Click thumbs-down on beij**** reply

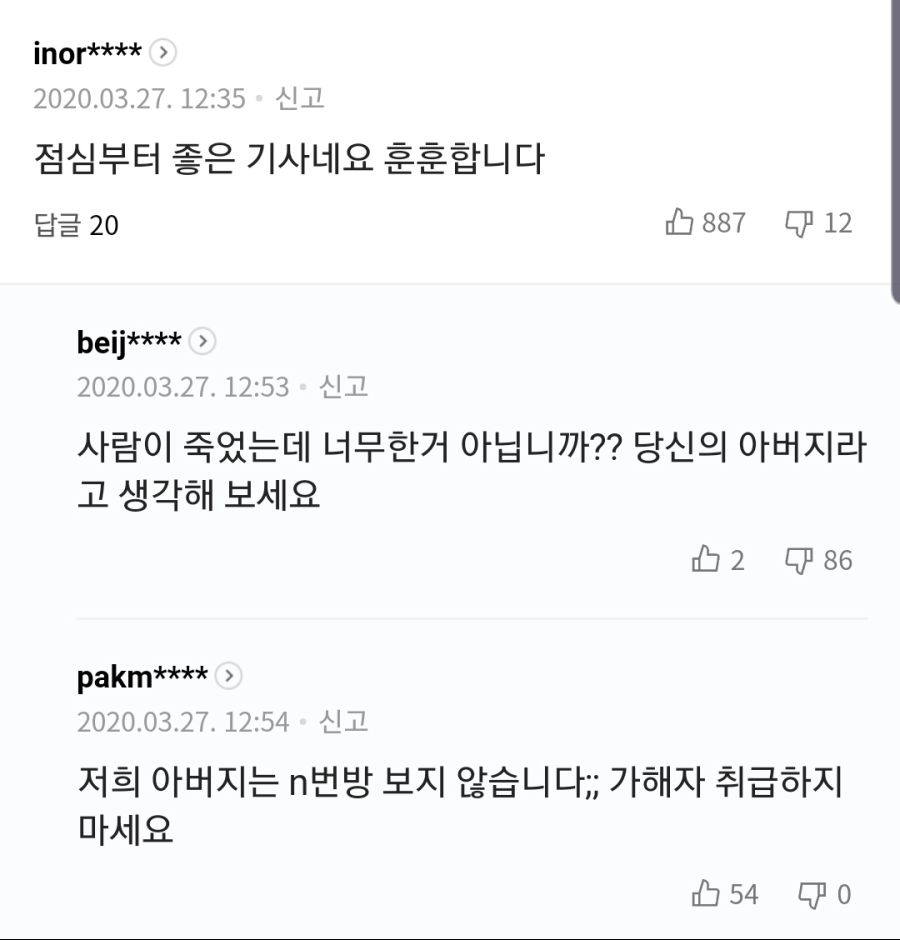point(800,559)
